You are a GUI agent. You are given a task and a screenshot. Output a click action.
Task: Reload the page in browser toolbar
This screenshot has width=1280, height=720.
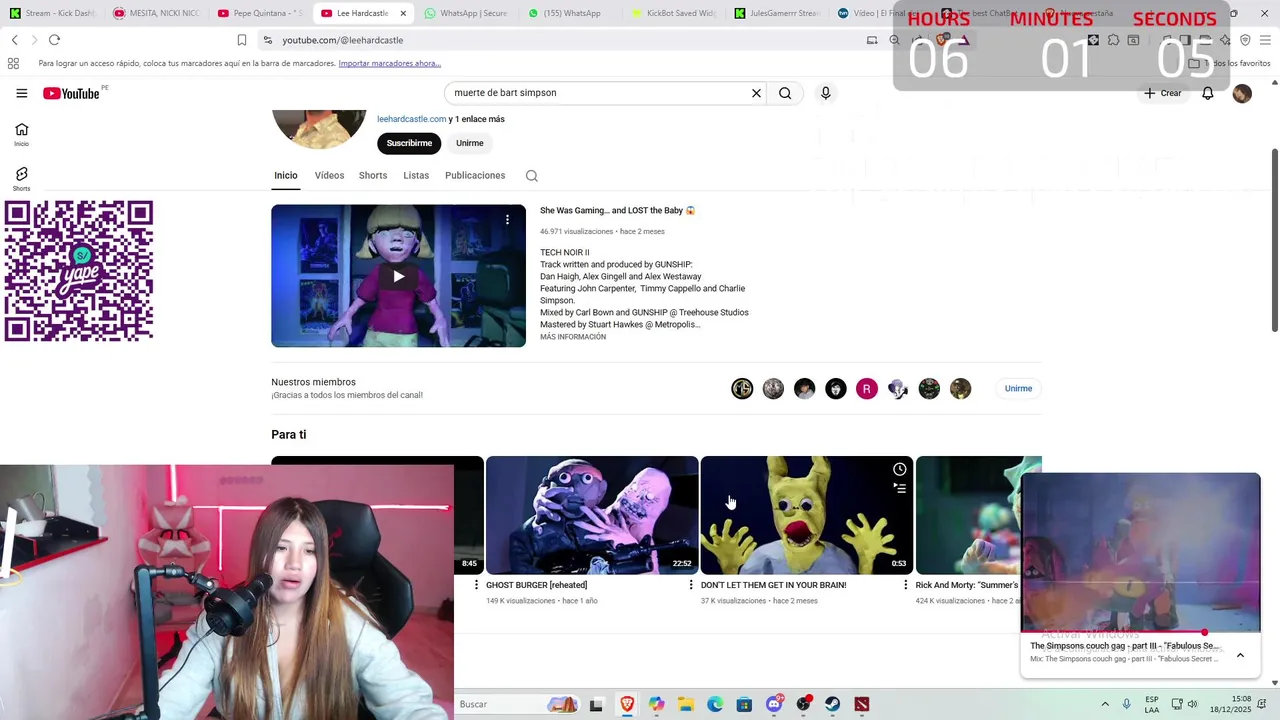coord(54,40)
